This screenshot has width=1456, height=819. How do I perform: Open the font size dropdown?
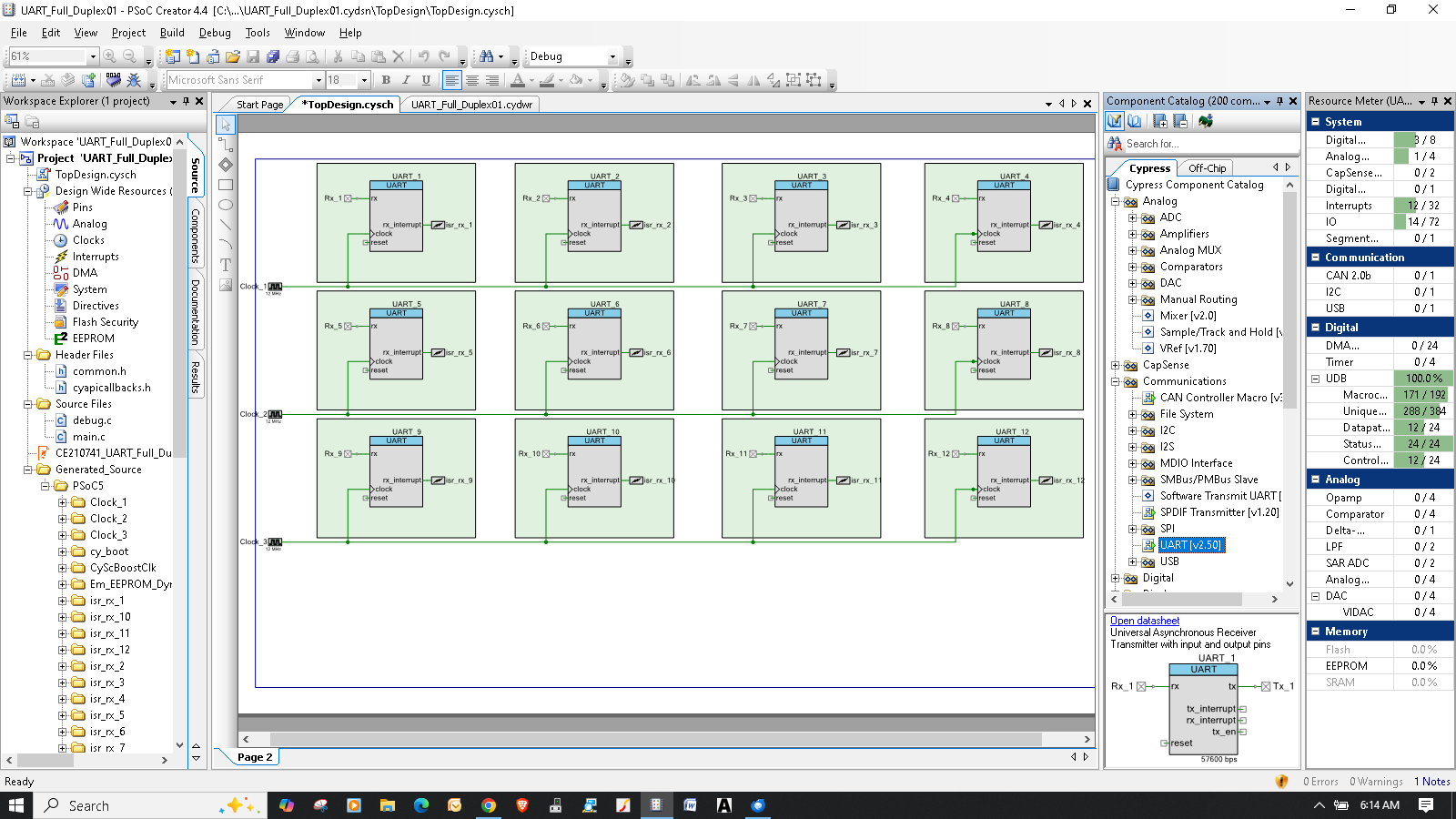[x=364, y=80]
